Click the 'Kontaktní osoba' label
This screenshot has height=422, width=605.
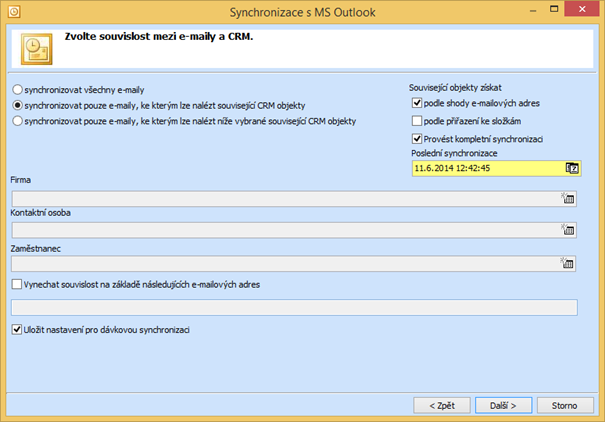coord(41,213)
